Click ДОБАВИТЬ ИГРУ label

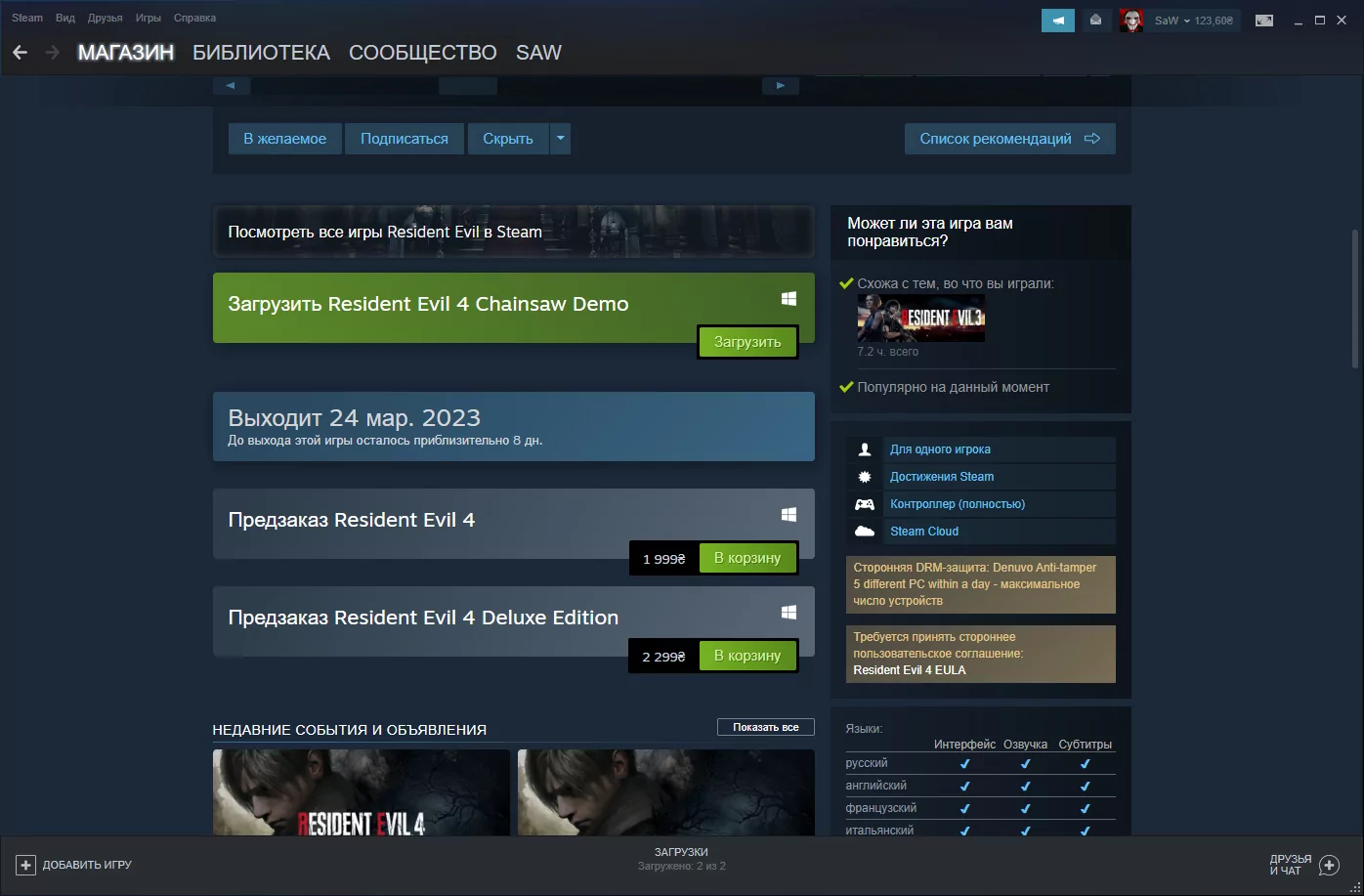(x=87, y=865)
